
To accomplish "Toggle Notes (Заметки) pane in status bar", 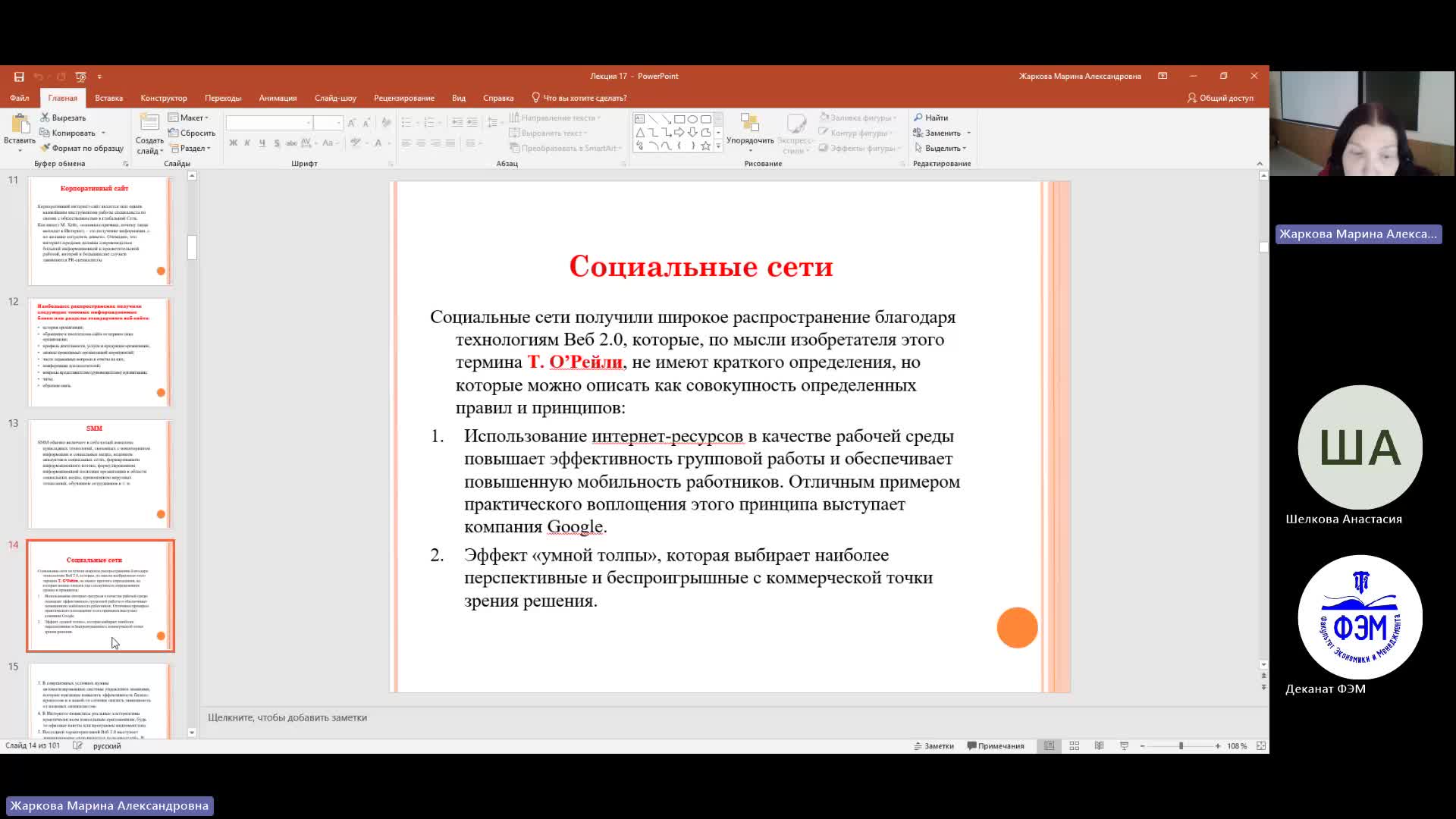I will click(934, 746).
